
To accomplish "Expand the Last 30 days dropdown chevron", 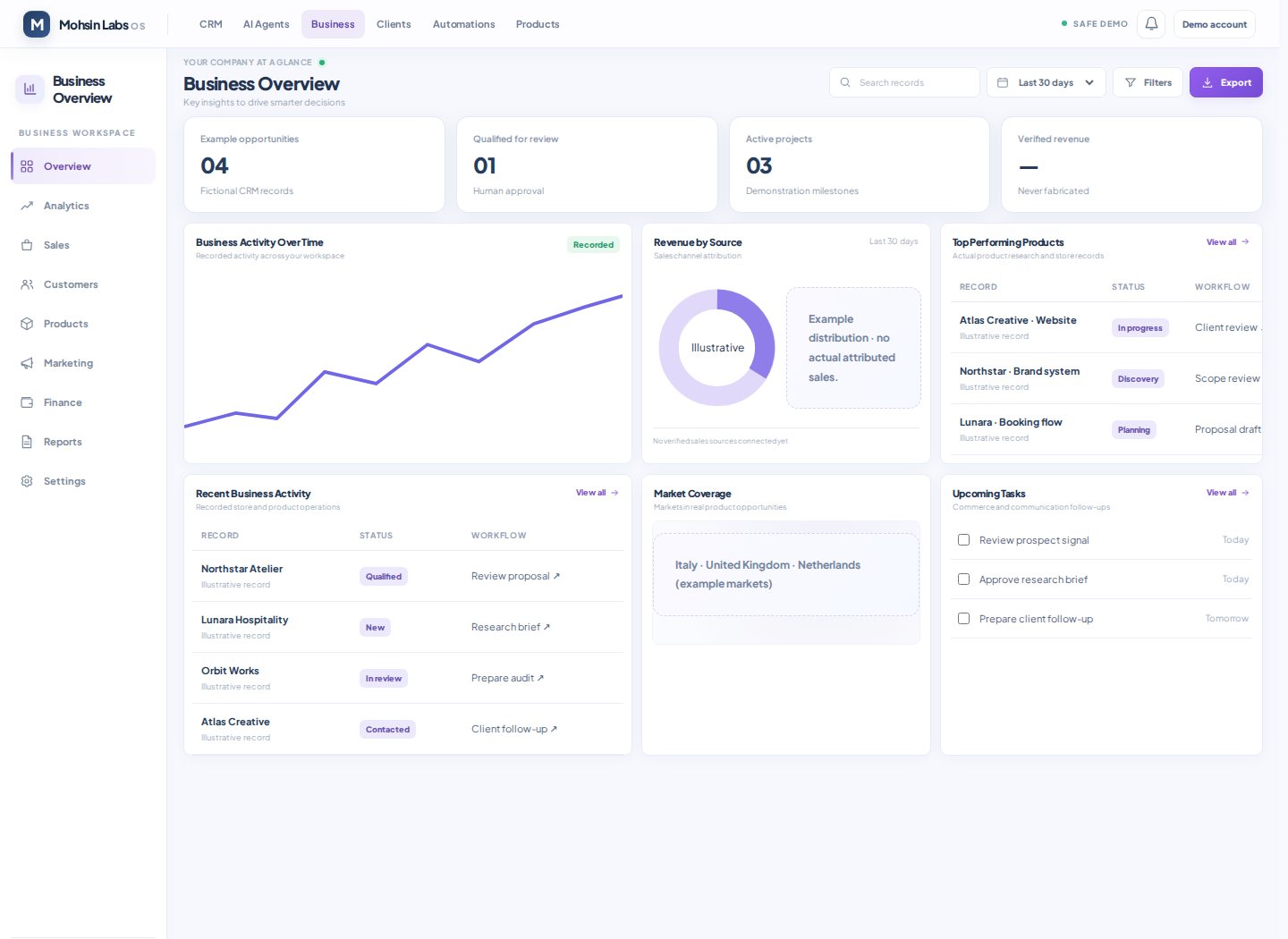I will tap(1089, 82).
